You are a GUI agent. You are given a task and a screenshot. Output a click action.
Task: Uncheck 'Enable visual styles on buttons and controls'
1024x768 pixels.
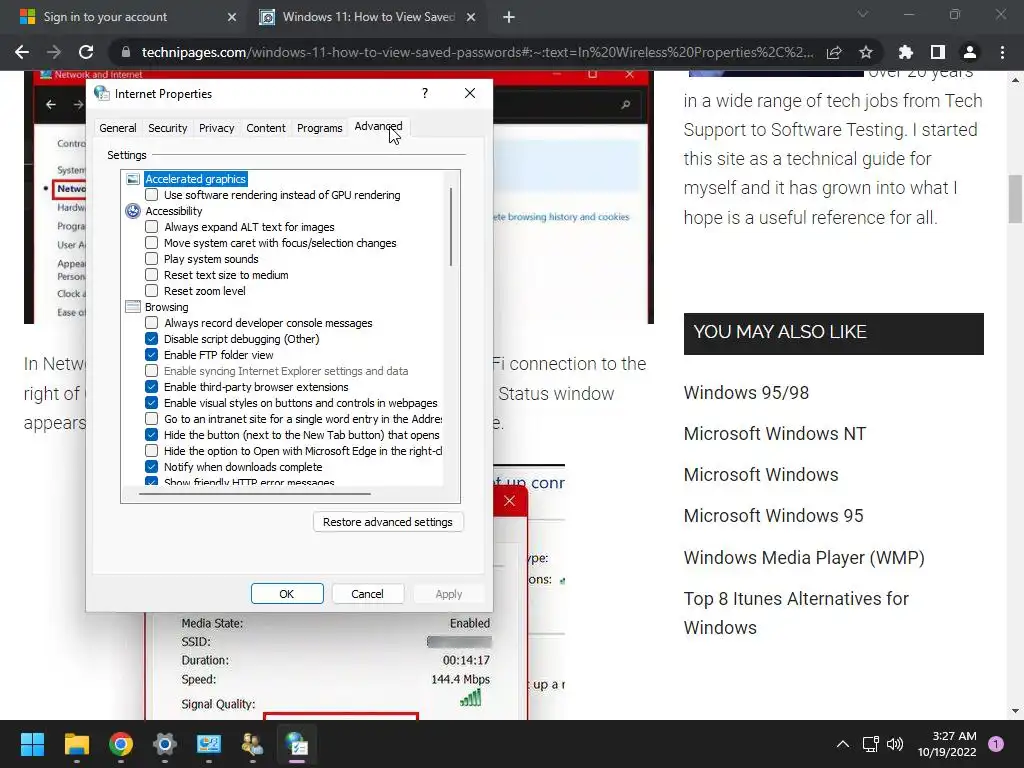click(152, 403)
